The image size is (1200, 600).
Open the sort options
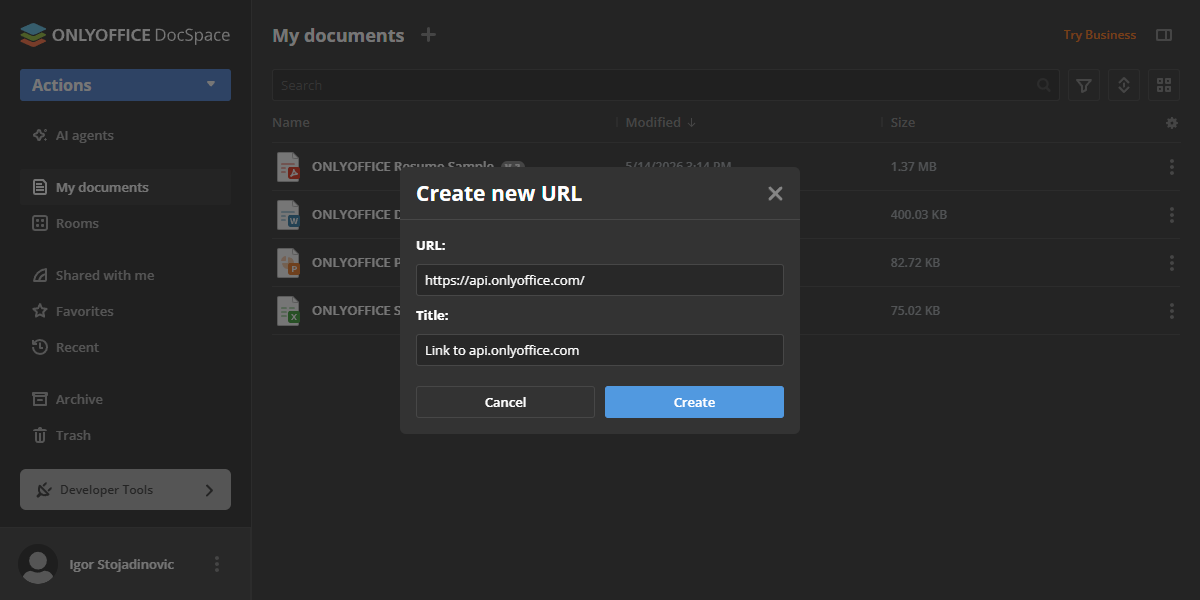pos(1124,85)
